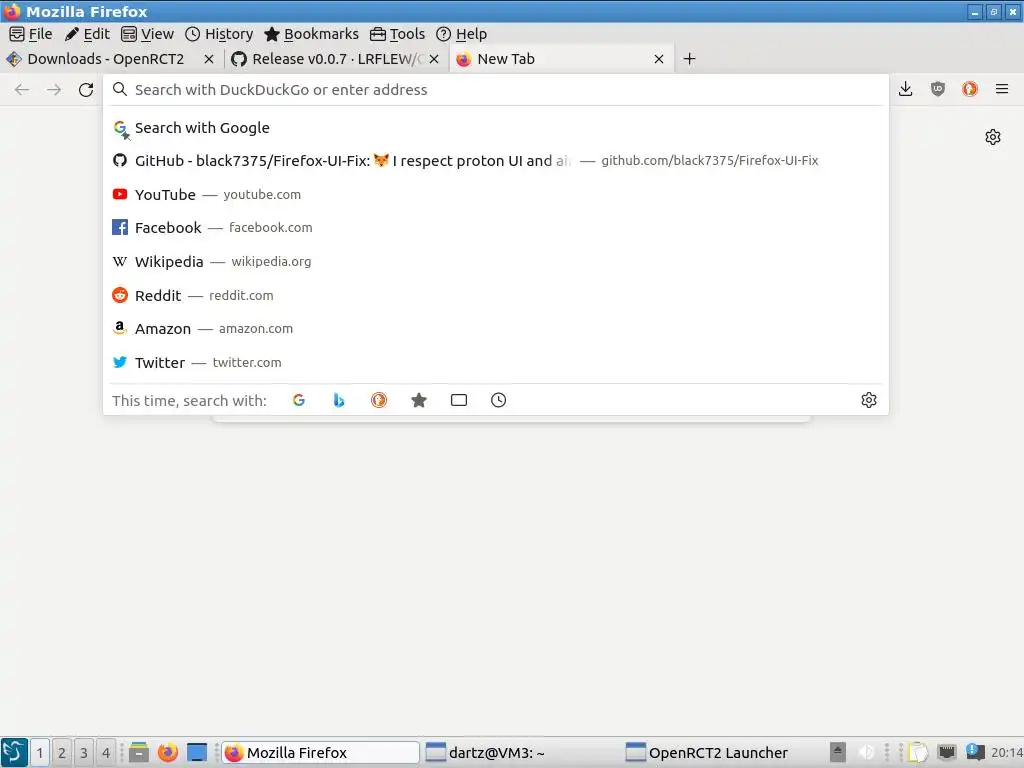
Task: Close the Downloads - OpenRCT2 tab
Action: (209, 59)
